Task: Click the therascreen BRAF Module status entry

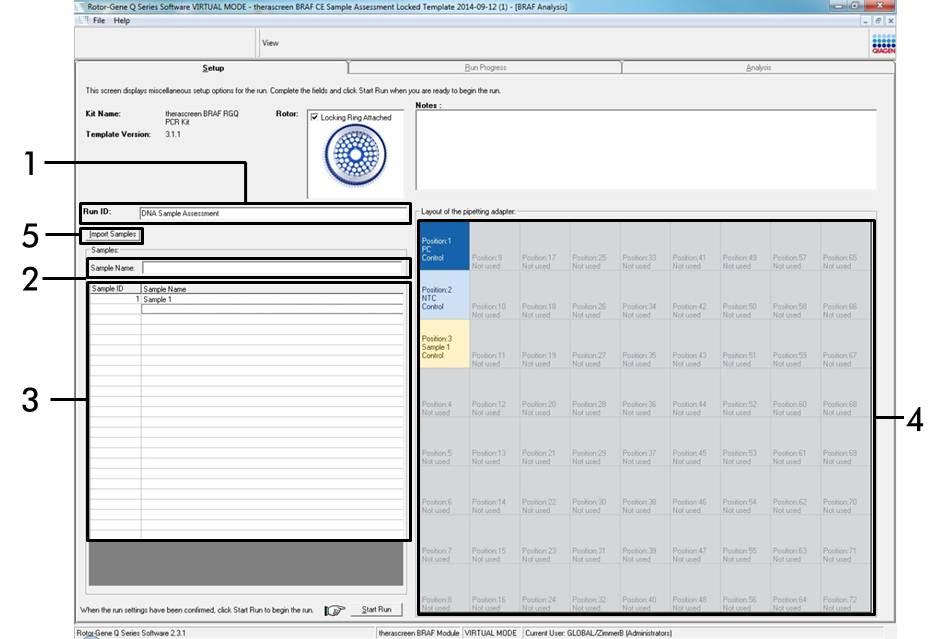Action: (x=419, y=633)
